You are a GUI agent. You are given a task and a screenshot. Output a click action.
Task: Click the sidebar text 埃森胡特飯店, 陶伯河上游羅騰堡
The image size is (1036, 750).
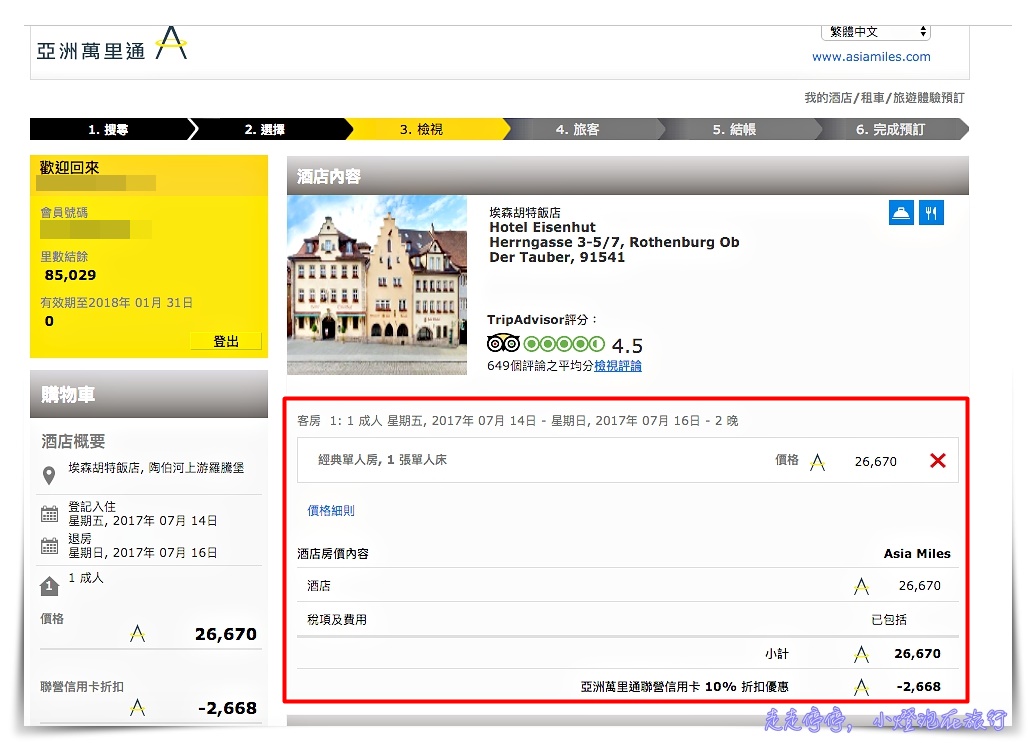pos(156,468)
